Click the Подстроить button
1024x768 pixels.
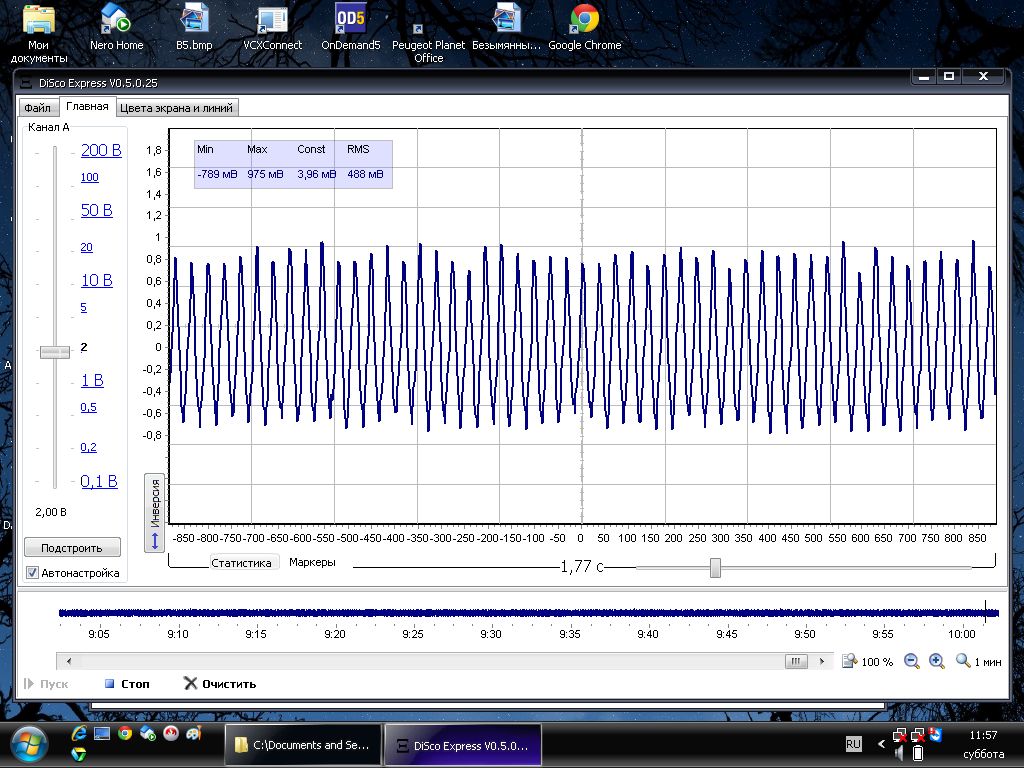coord(72,548)
